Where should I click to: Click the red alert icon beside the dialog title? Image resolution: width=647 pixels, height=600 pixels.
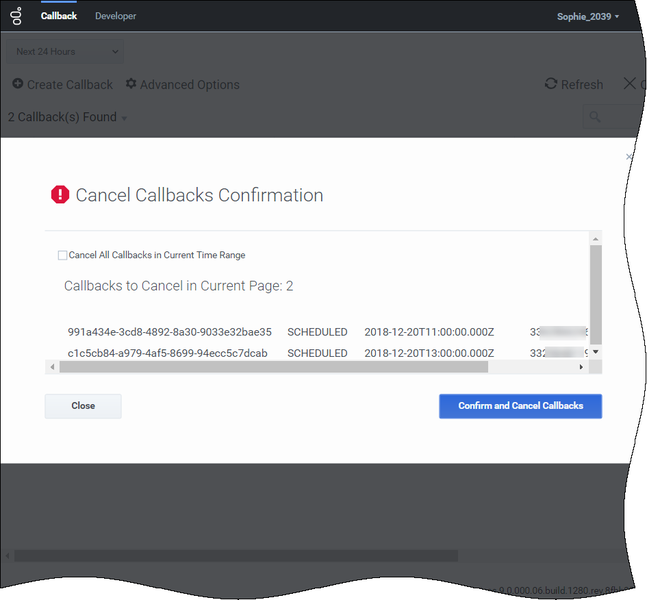coord(60,194)
